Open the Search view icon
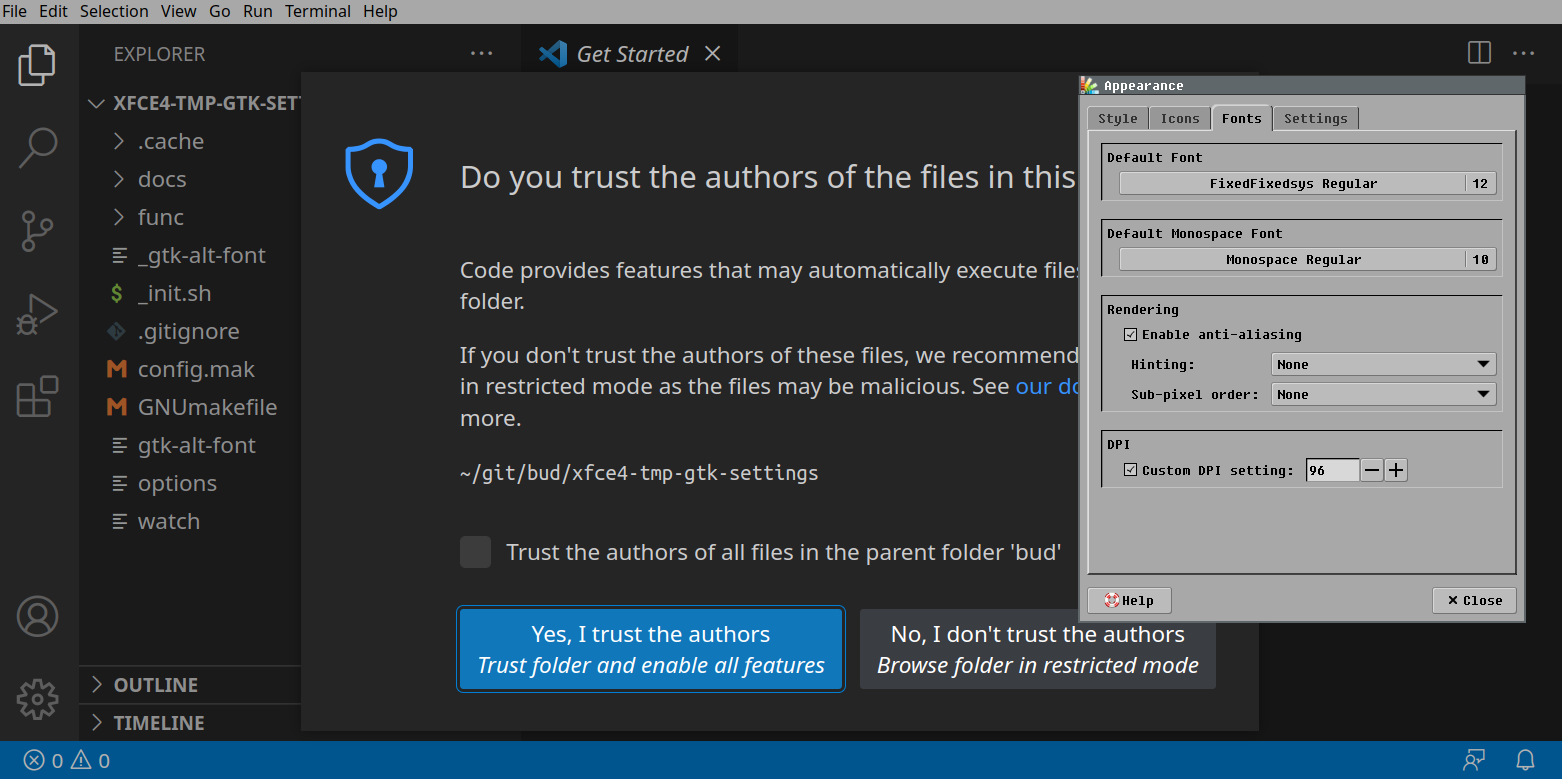Viewport: 1562px width, 779px height. point(37,148)
